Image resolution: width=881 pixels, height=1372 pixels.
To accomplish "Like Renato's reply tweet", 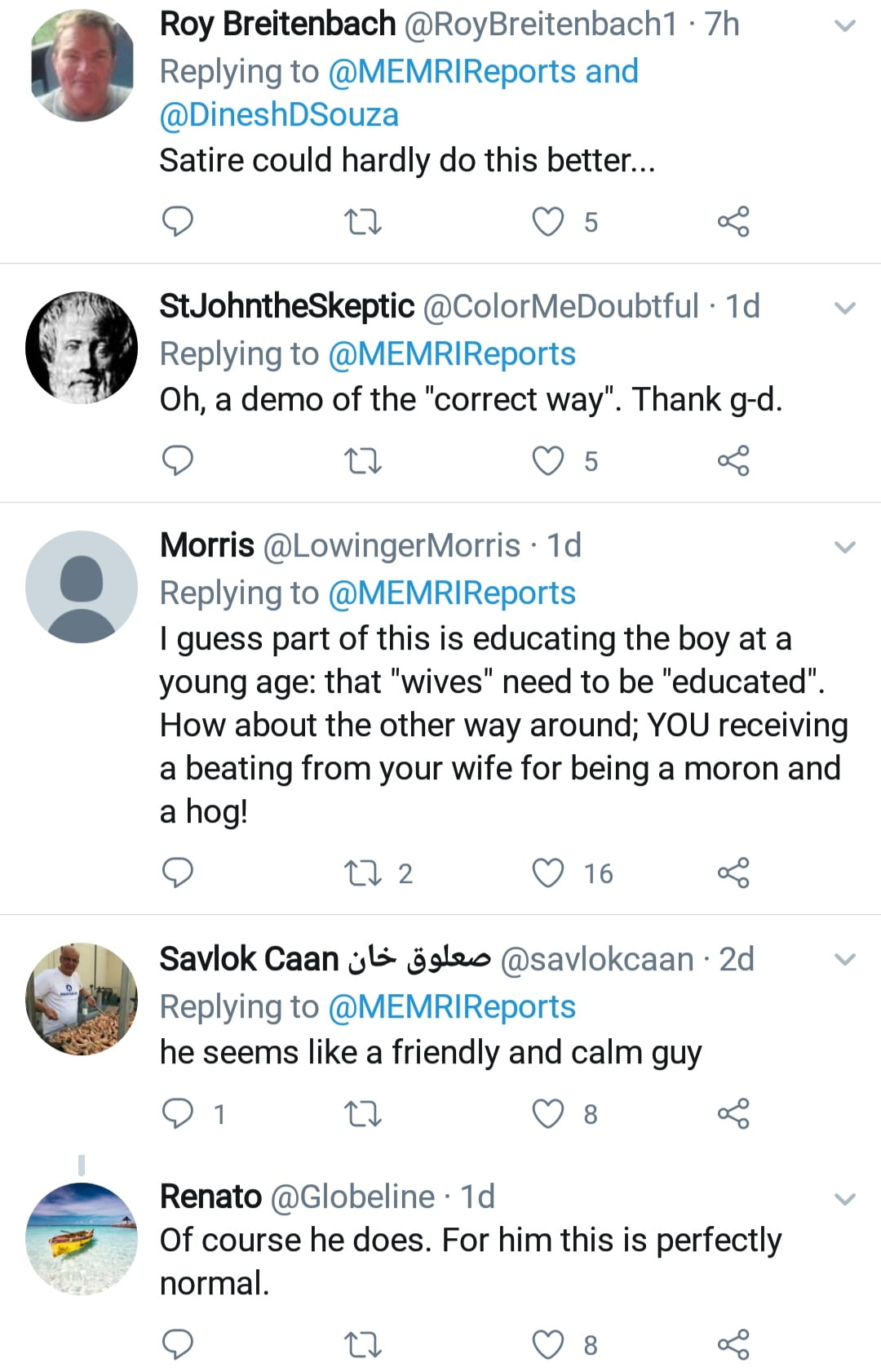I will click(x=548, y=1344).
